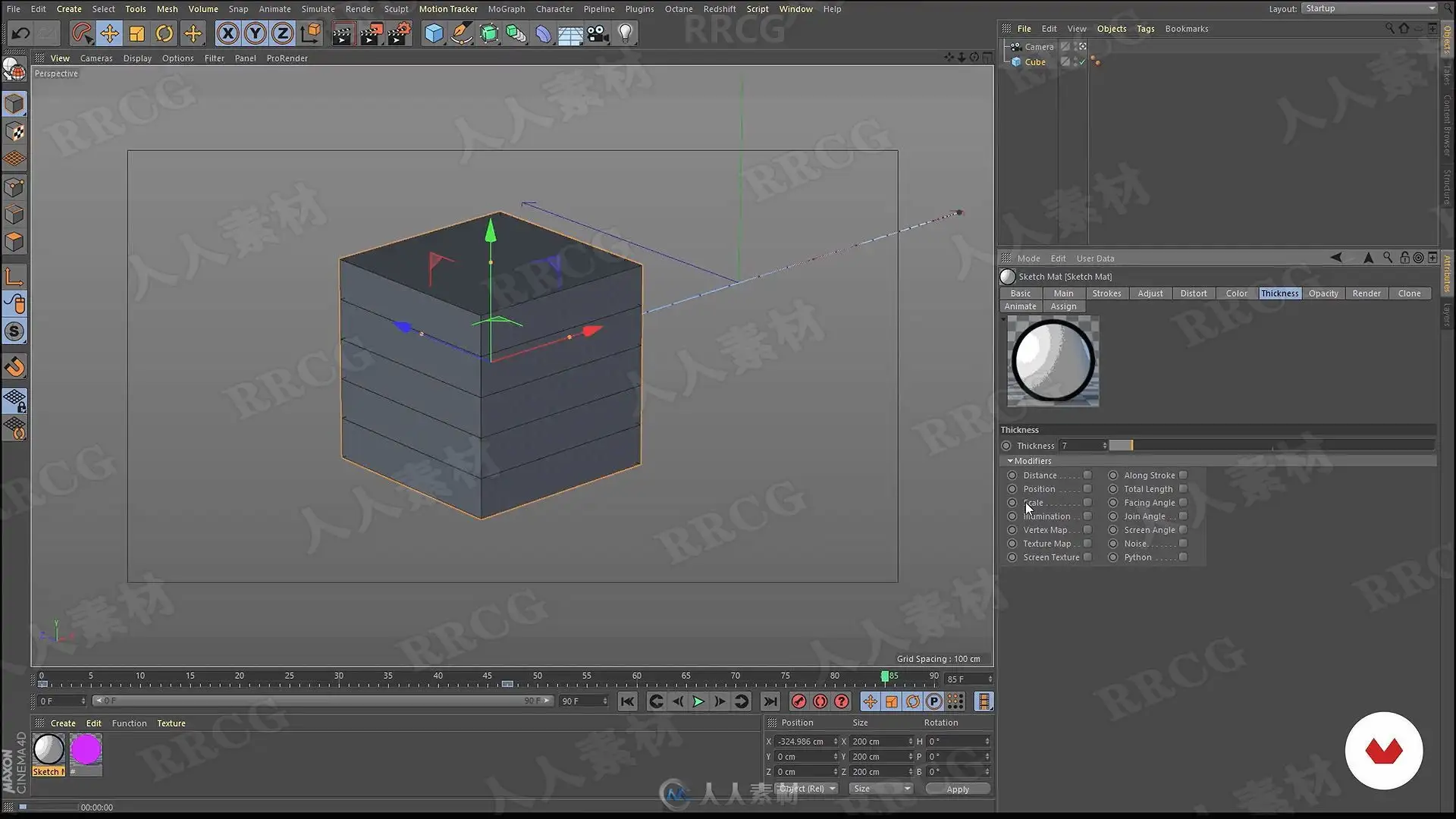
Task: Click the Camera object icon in toolbar
Action: pyautogui.click(x=598, y=33)
